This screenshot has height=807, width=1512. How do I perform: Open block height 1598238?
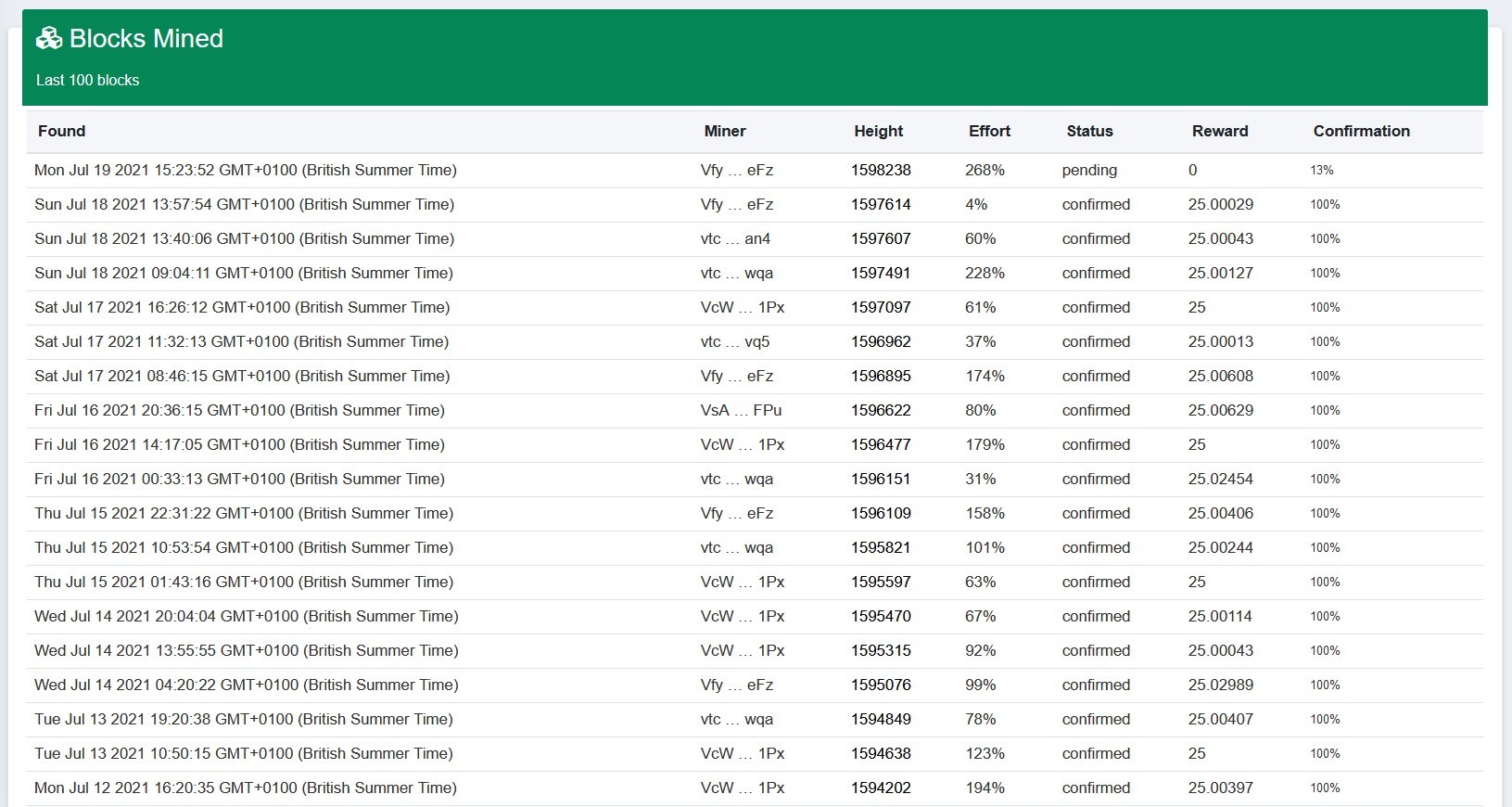(x=881, y=170)
